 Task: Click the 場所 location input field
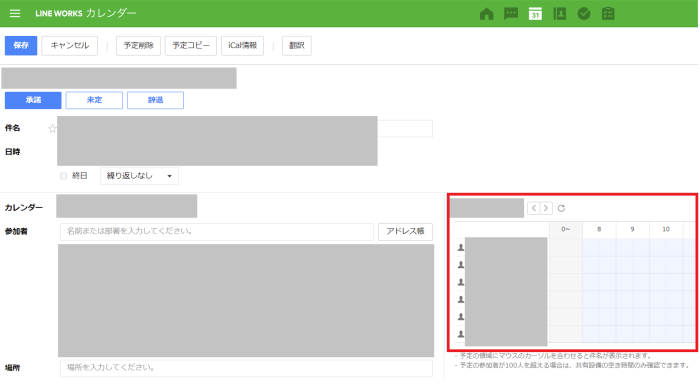coord(246,368)
